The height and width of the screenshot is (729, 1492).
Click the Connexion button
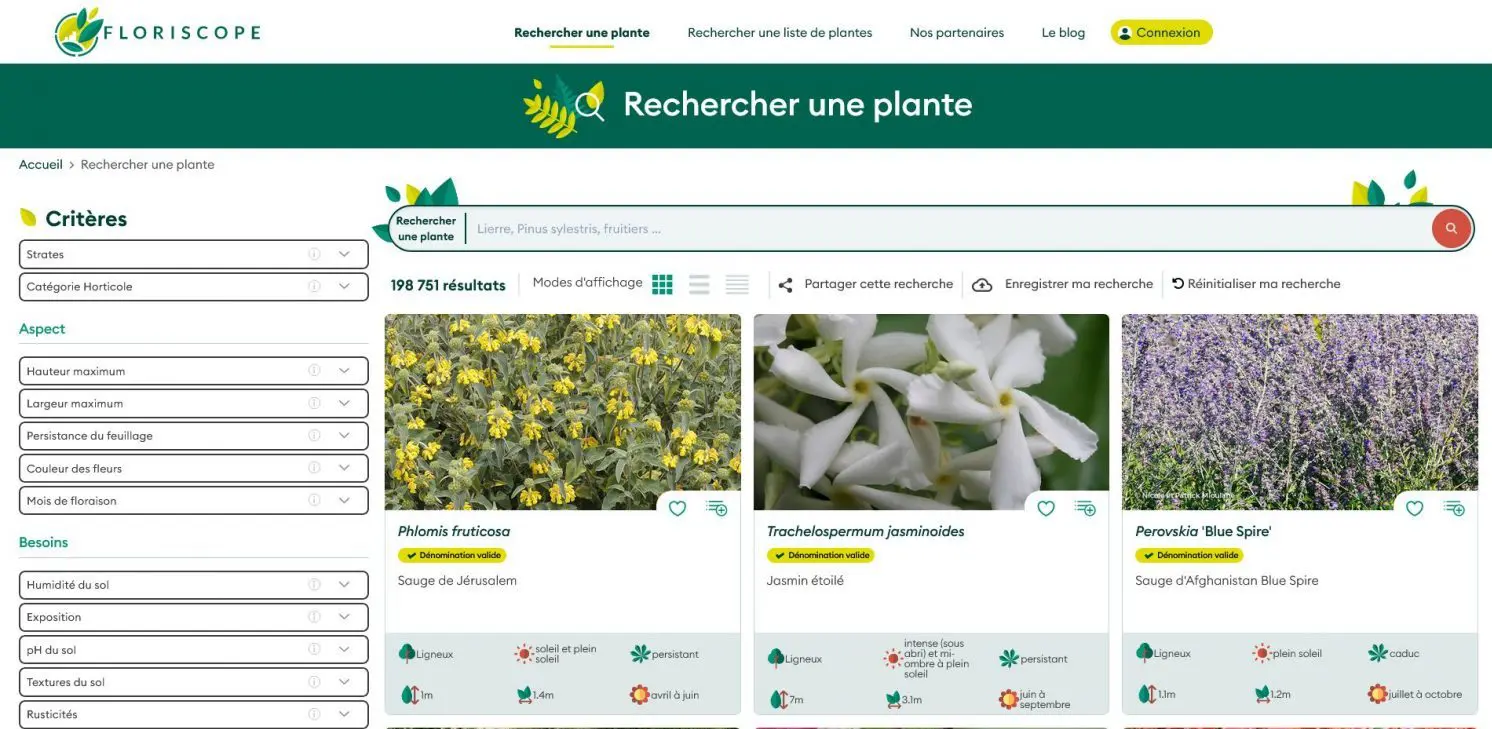[1161, 33]
